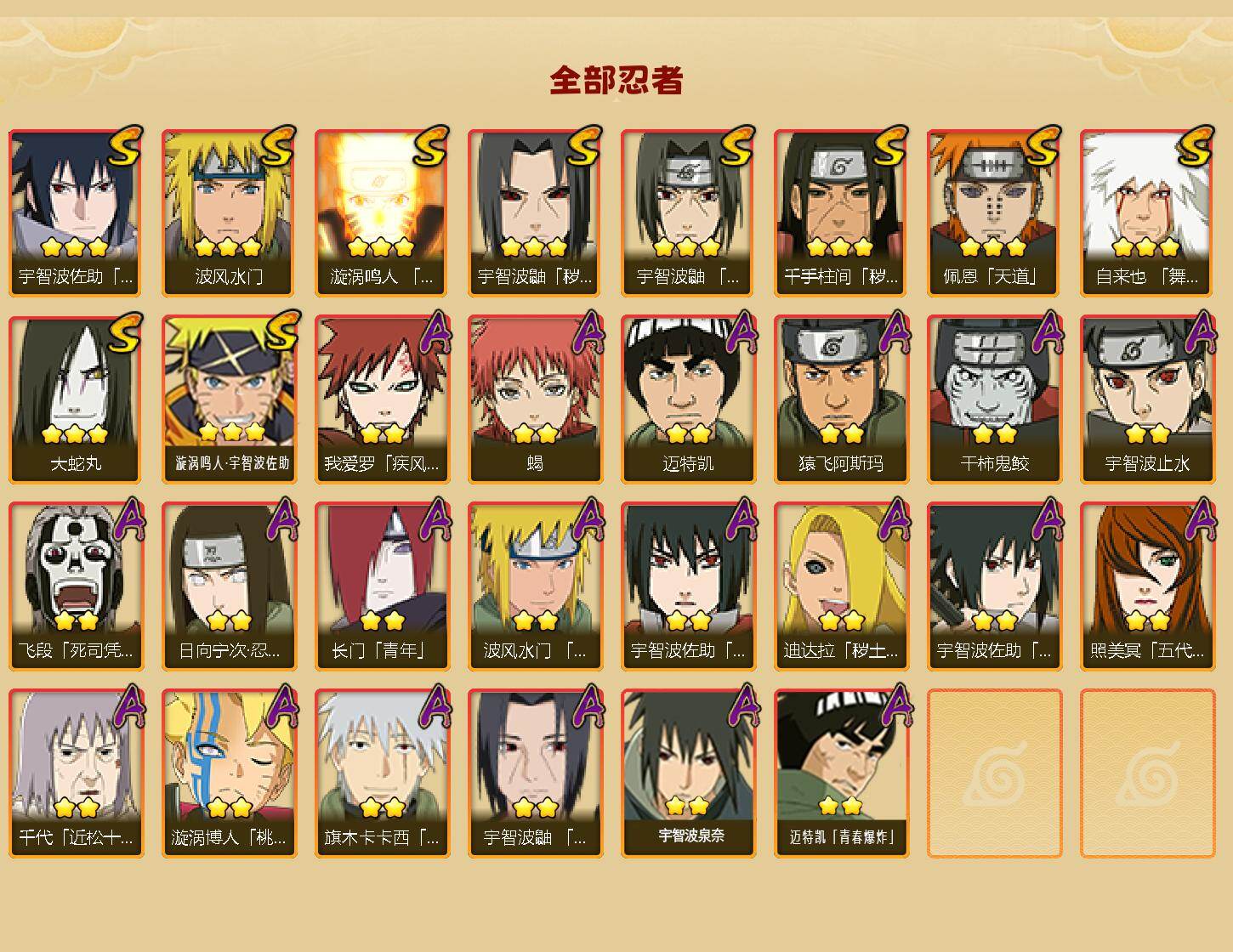The height and width of the screenshot is (952, 1233).
Task: Open the 猿飞阿斯玛 ninja card
Action: coord(841,399)
